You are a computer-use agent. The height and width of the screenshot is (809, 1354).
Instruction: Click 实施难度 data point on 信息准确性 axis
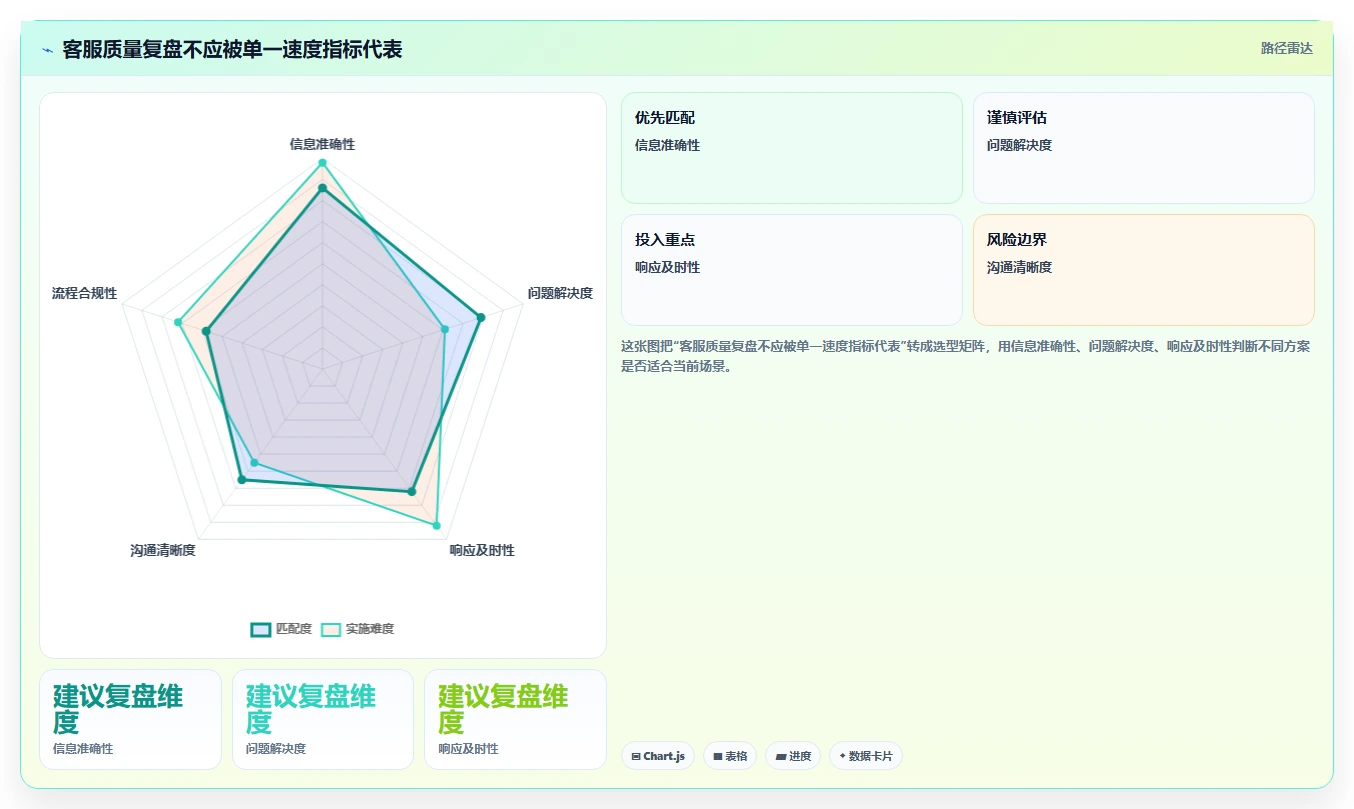[x=322, y=163]
